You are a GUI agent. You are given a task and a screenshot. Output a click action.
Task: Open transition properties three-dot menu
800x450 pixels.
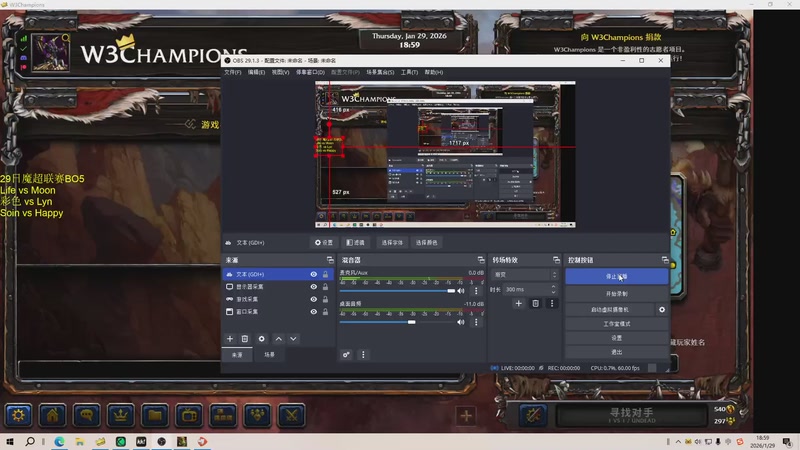552,304
